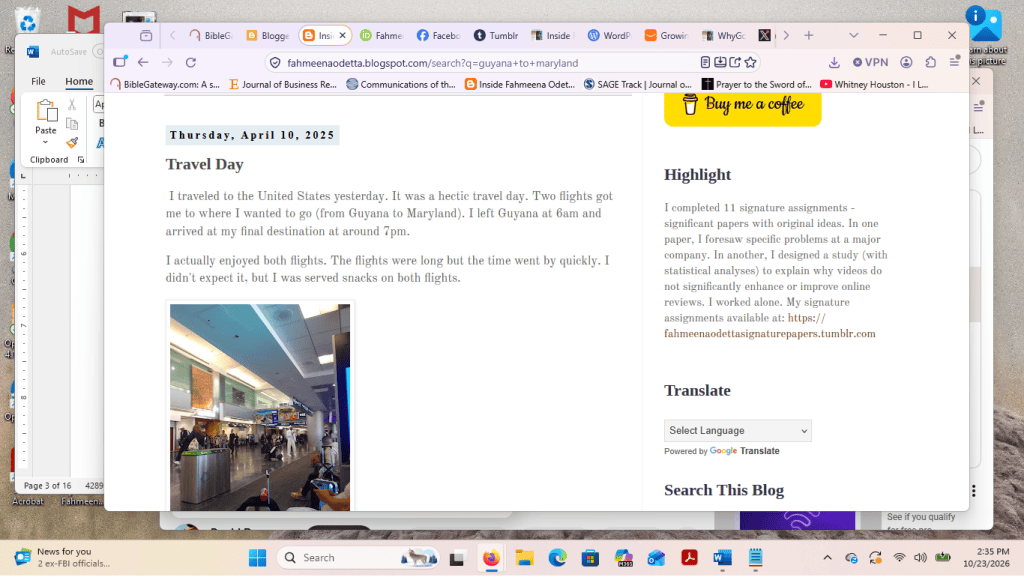Open the airport terminal photo thumbnail
This screenshot has width=1024, height=577.
pyautogui.click(x=260, y=407)
